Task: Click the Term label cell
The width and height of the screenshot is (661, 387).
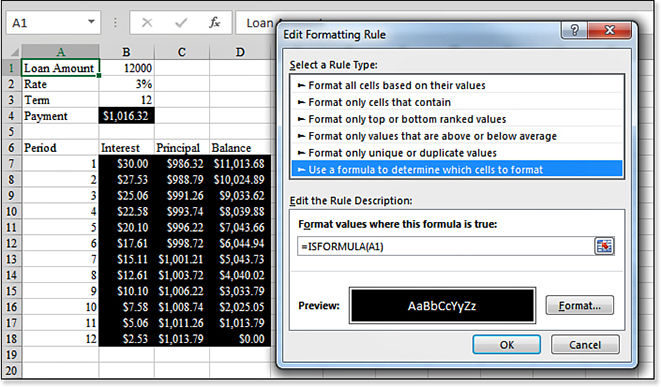Action: click(60, 100)
